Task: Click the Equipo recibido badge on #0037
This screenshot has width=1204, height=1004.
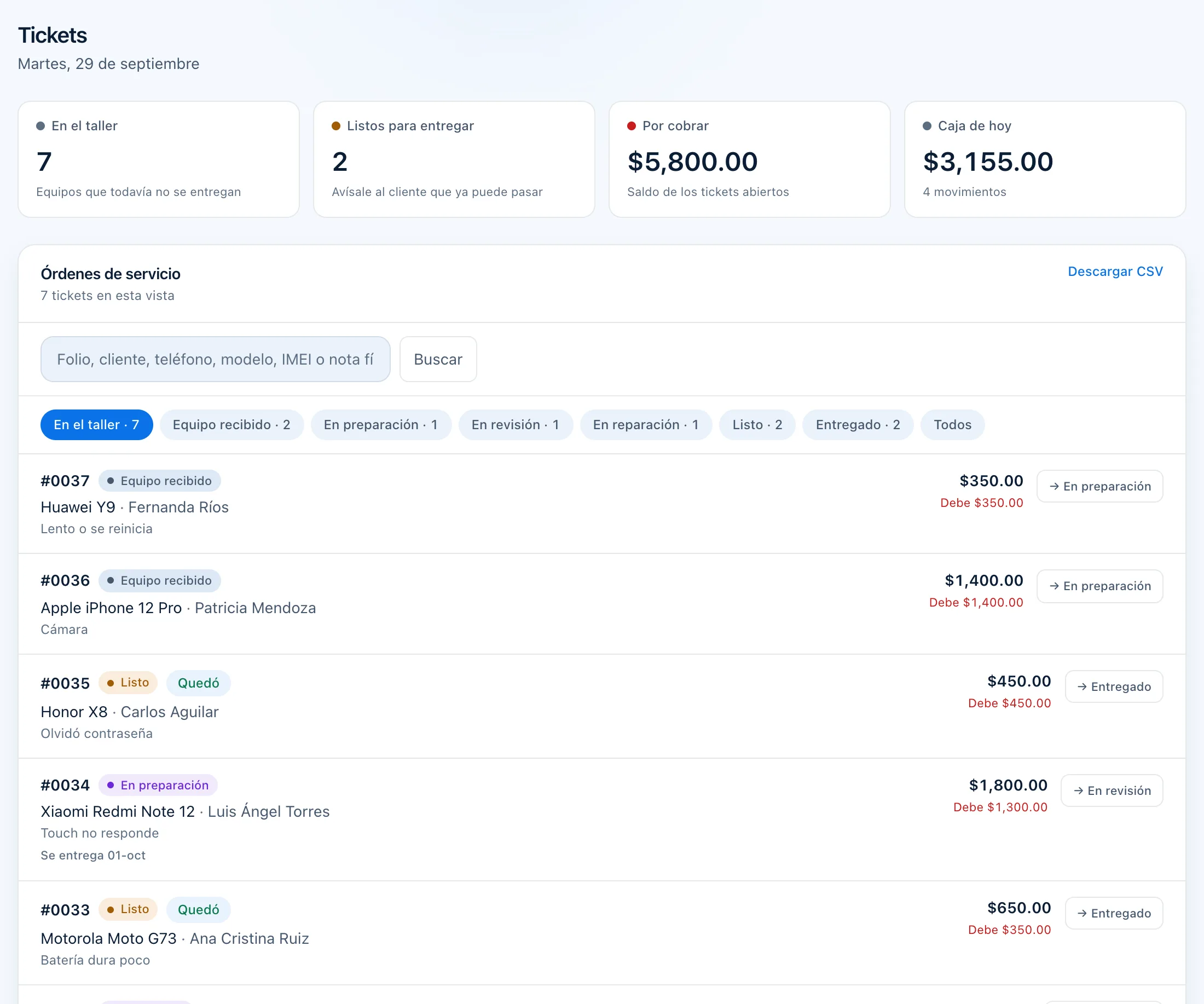Action: coord(159,481)
